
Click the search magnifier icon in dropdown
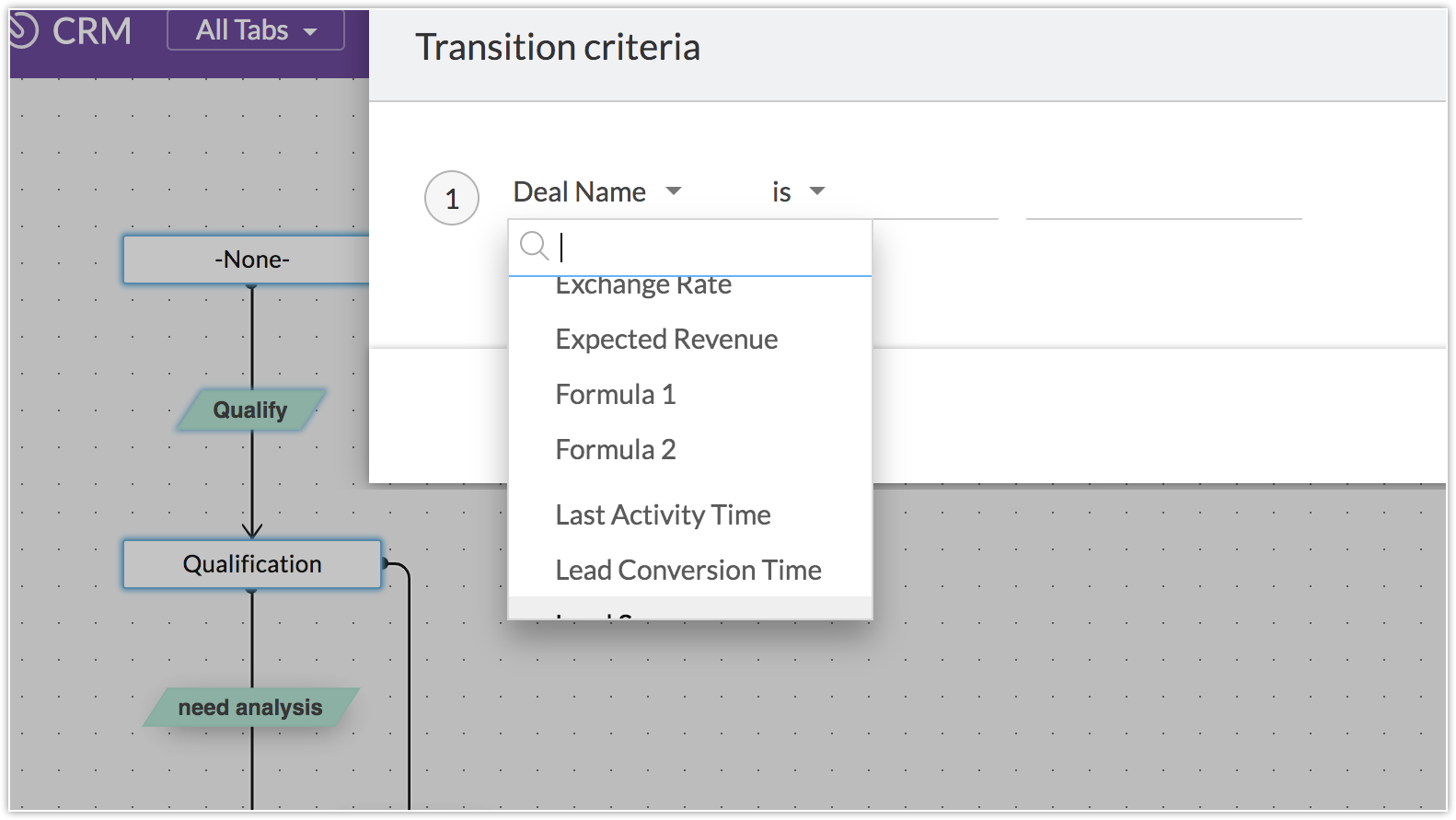tap(534, 246)
